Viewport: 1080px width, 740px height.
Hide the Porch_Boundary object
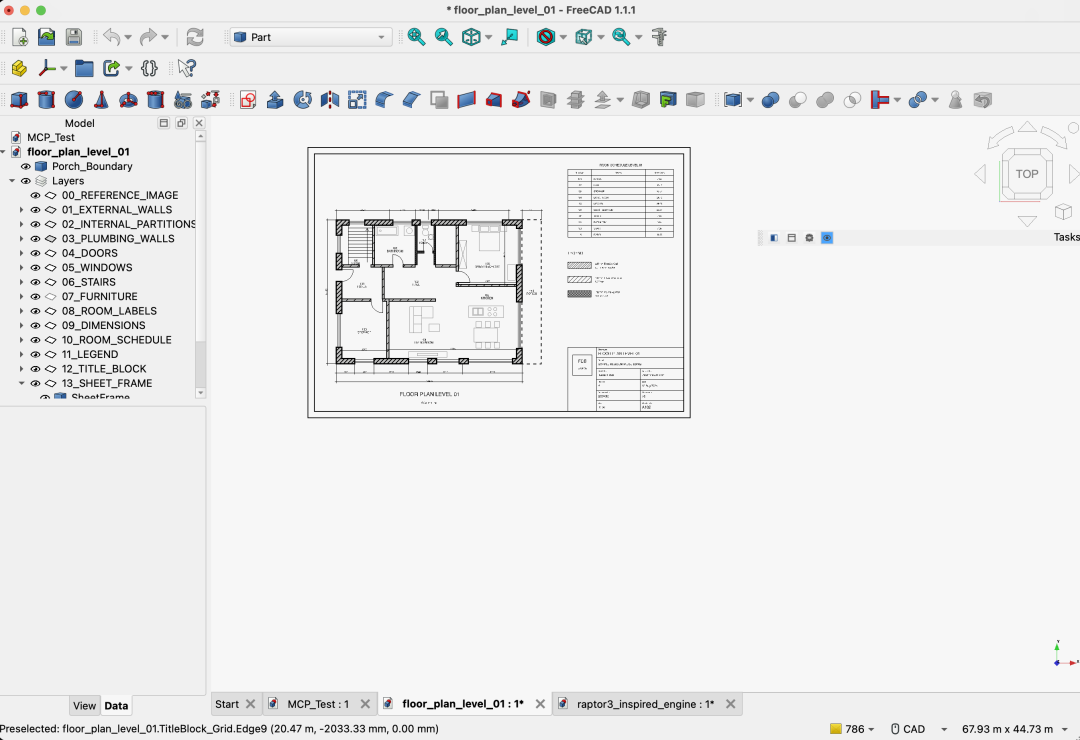[25, 166]
